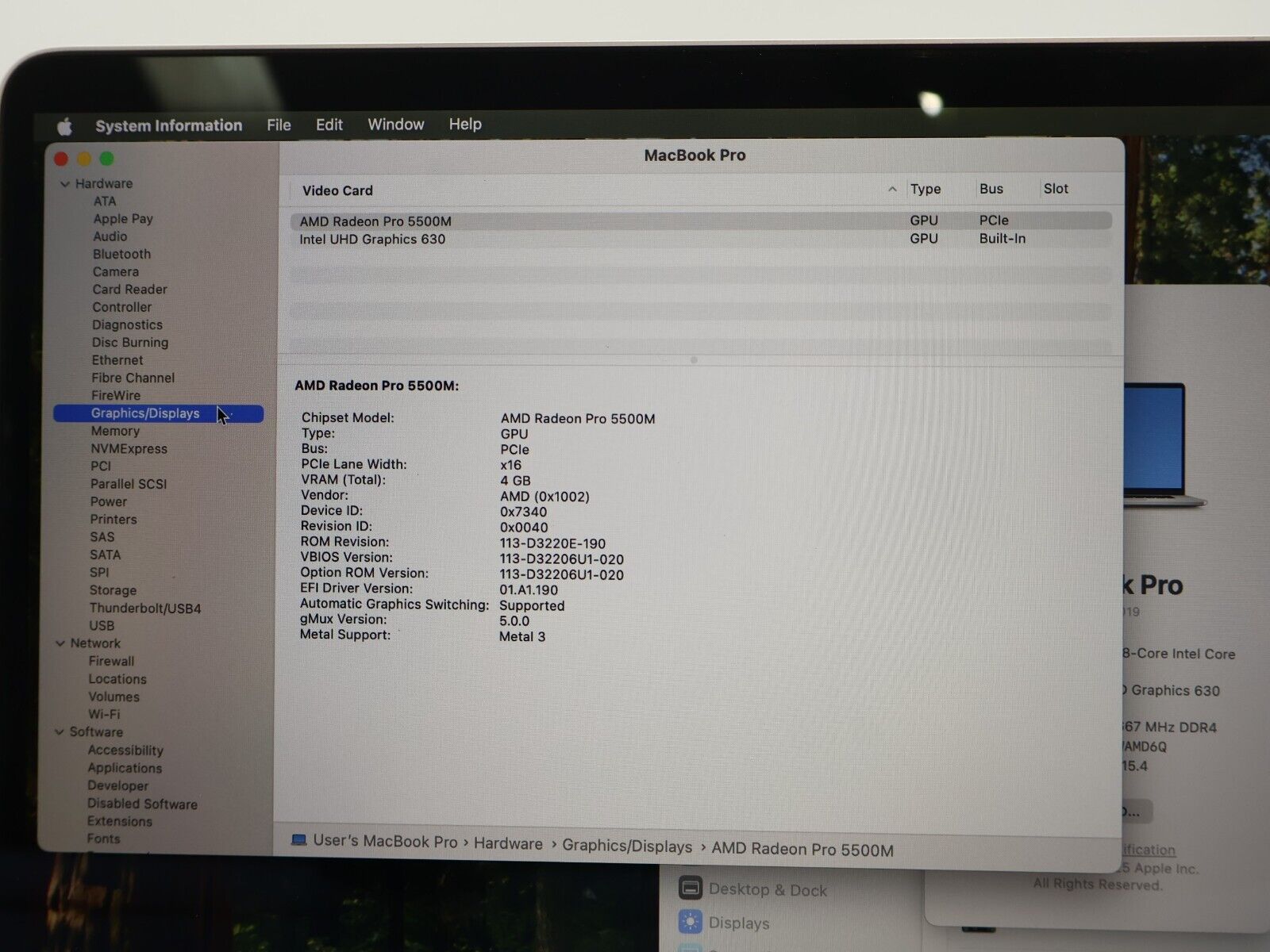This screenshot has height=952, width=1270.
Task: Select Thunderbolt/USB4 in the sidebar
Action: coord(145,608)
